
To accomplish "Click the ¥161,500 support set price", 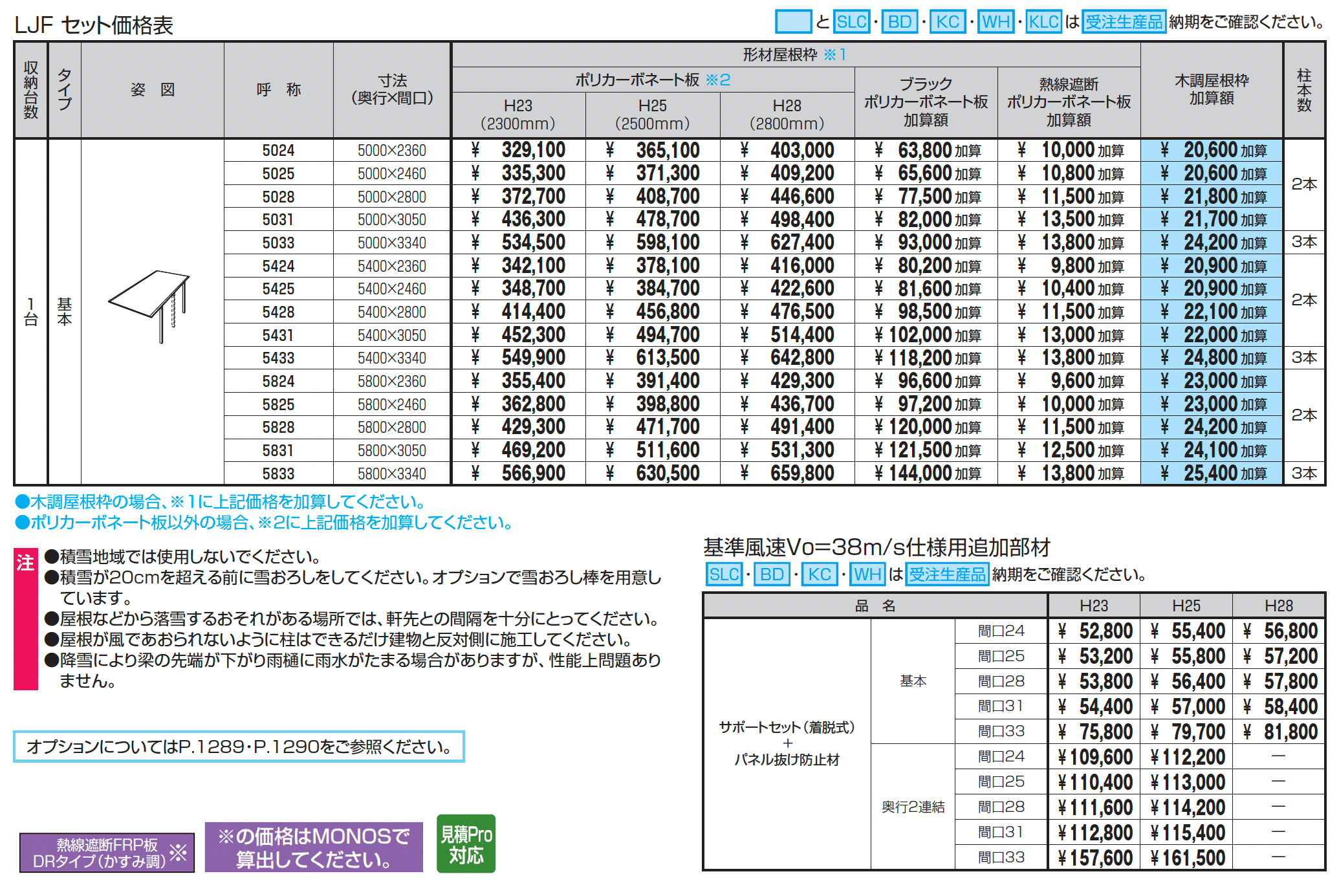I will 1188,858.
